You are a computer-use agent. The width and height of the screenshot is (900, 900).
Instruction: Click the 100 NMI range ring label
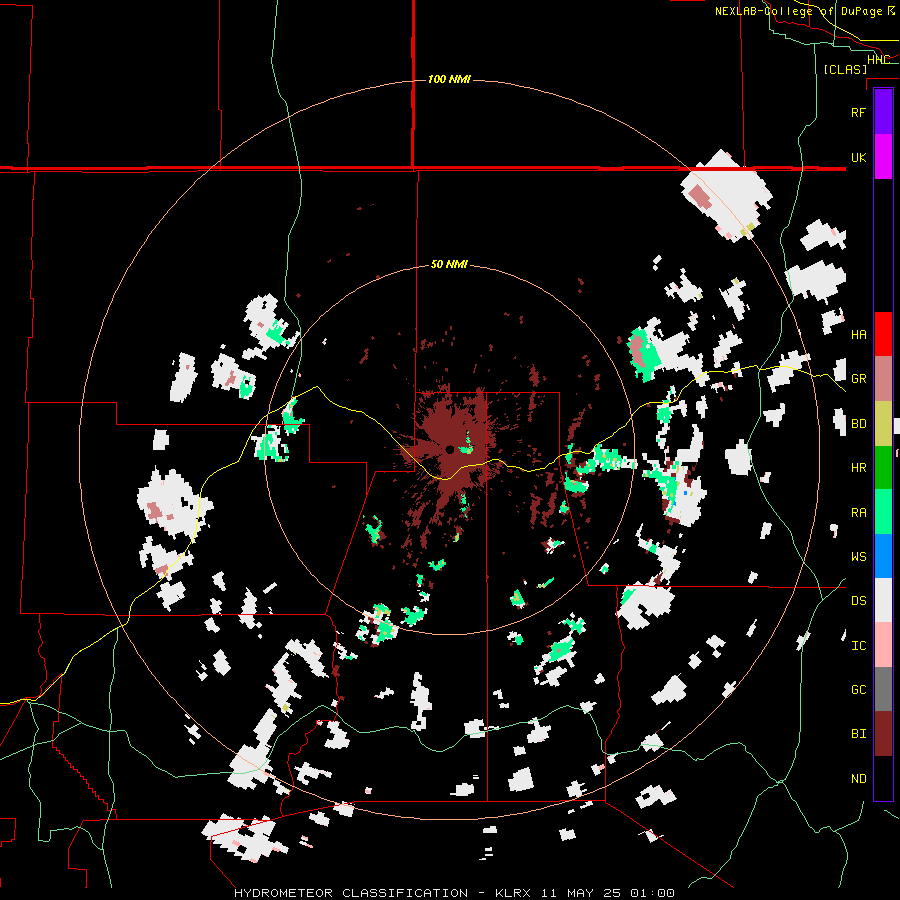[x=449, y=79]
